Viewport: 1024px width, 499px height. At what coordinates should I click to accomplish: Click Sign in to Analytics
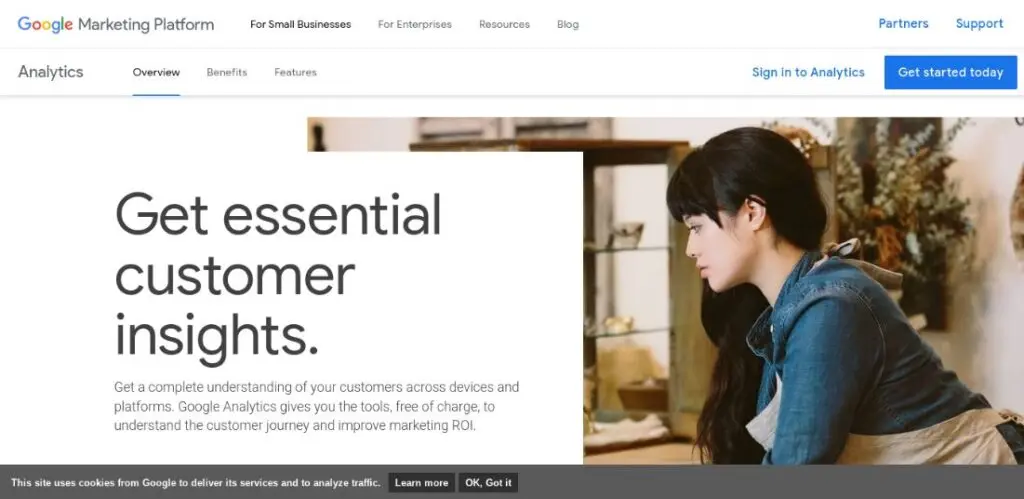pos(808,72)
